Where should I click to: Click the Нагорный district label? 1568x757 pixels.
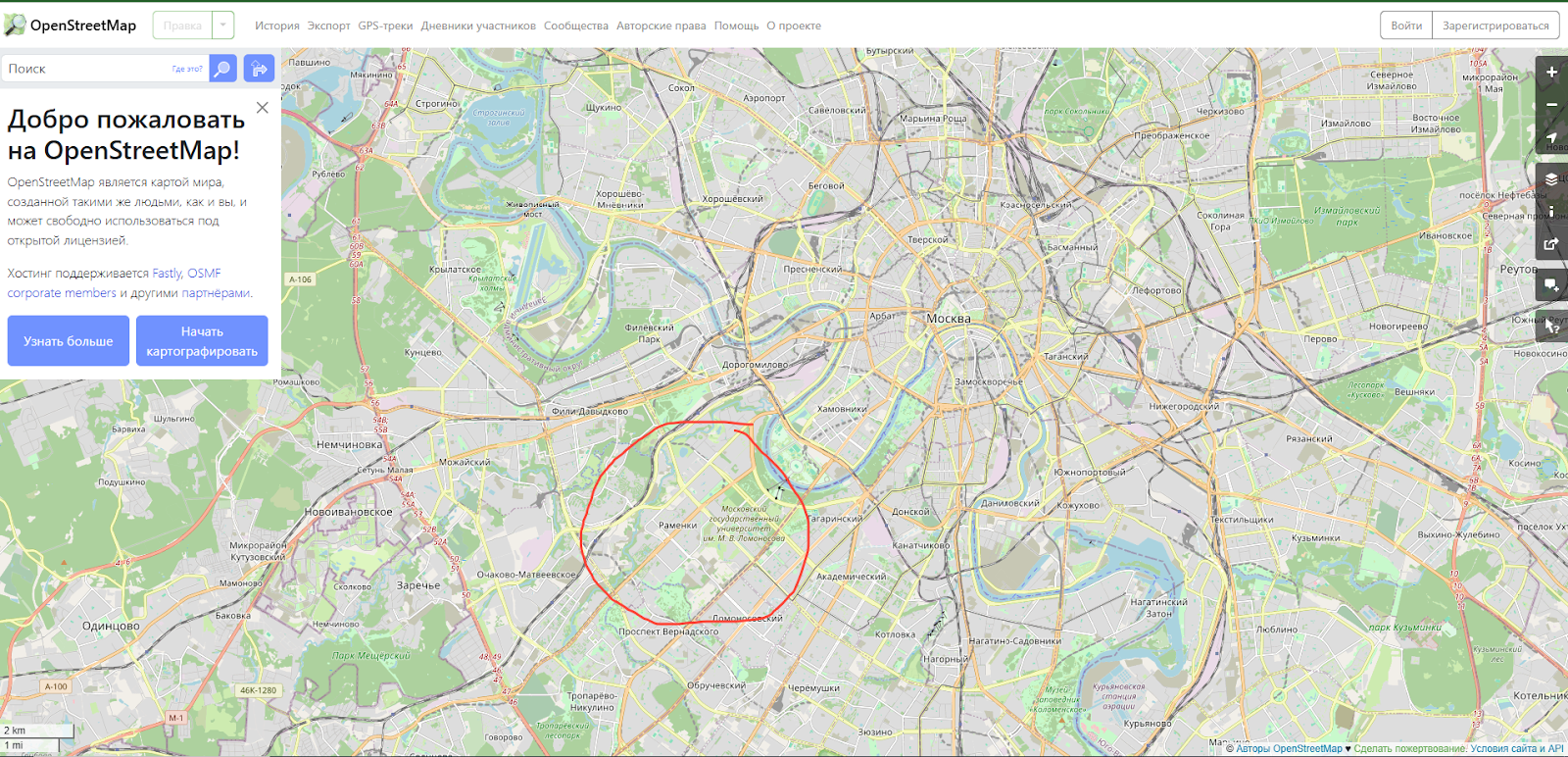946,659
